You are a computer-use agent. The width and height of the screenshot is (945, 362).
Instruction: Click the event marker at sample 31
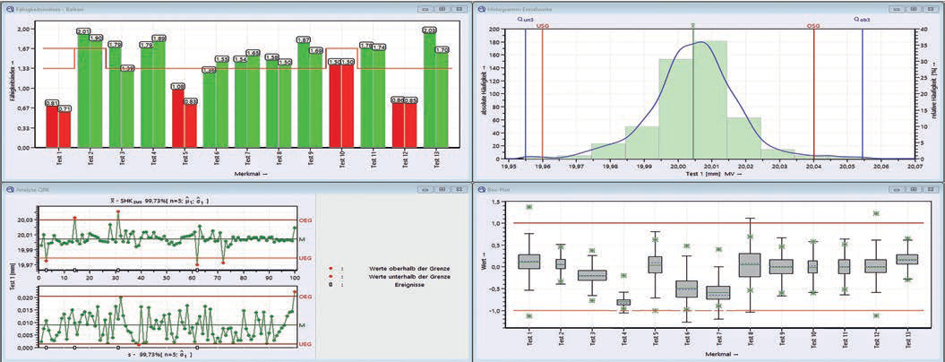pyautogui.click(x=118, y=270)
